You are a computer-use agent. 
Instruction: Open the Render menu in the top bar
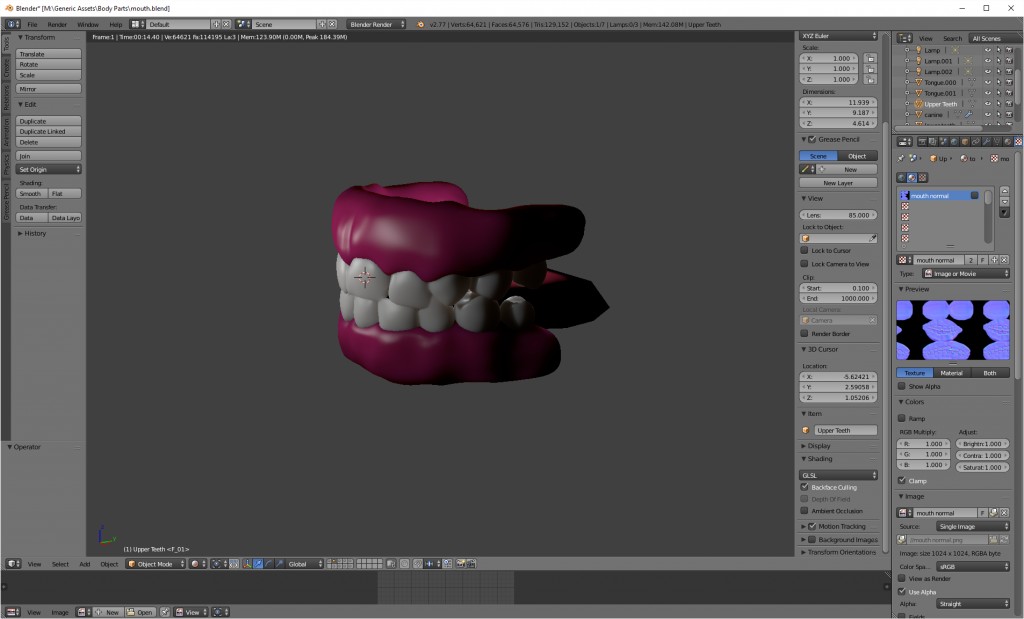[57, 23]
